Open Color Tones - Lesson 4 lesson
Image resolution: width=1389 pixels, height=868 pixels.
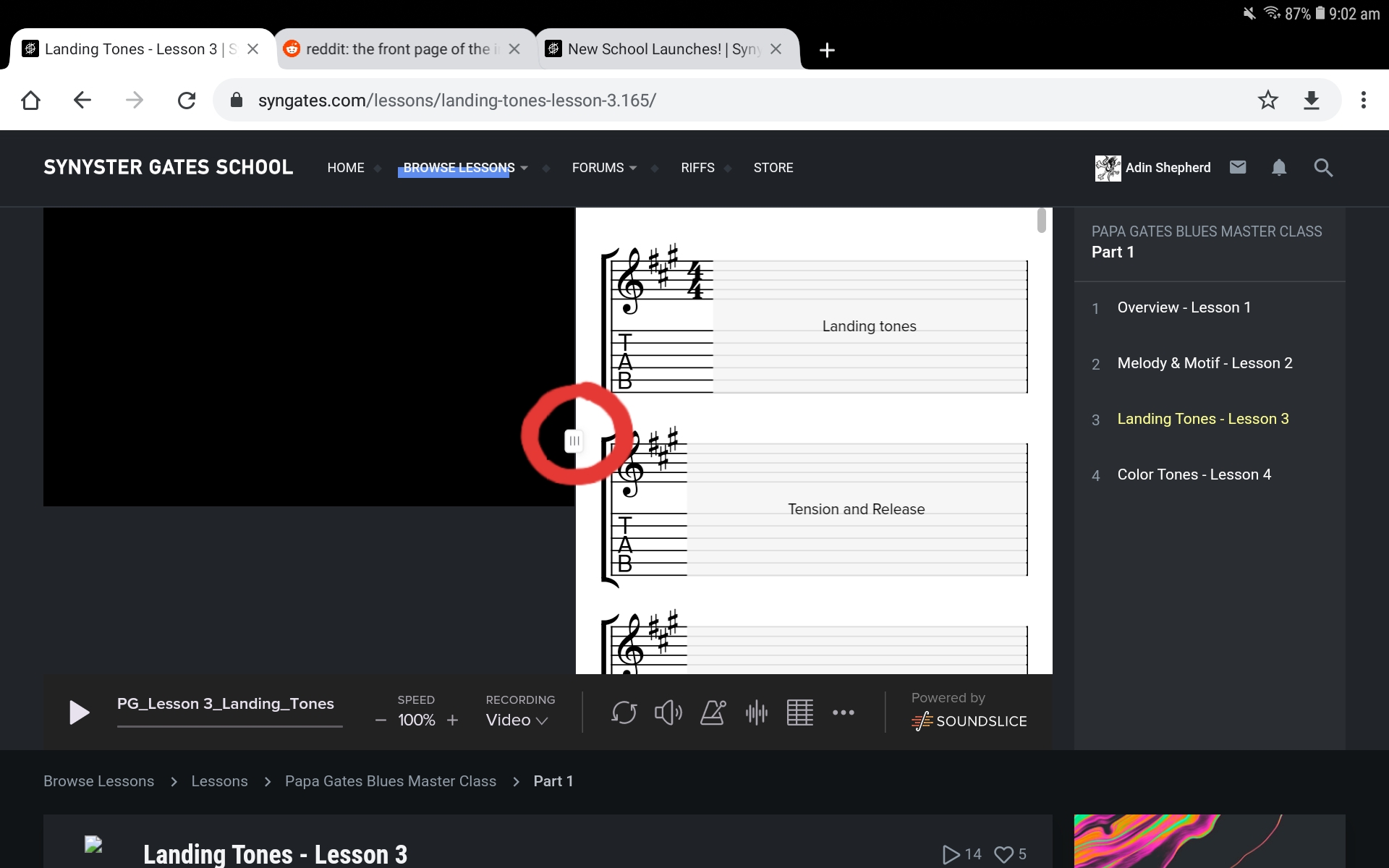pos(1193,474)
